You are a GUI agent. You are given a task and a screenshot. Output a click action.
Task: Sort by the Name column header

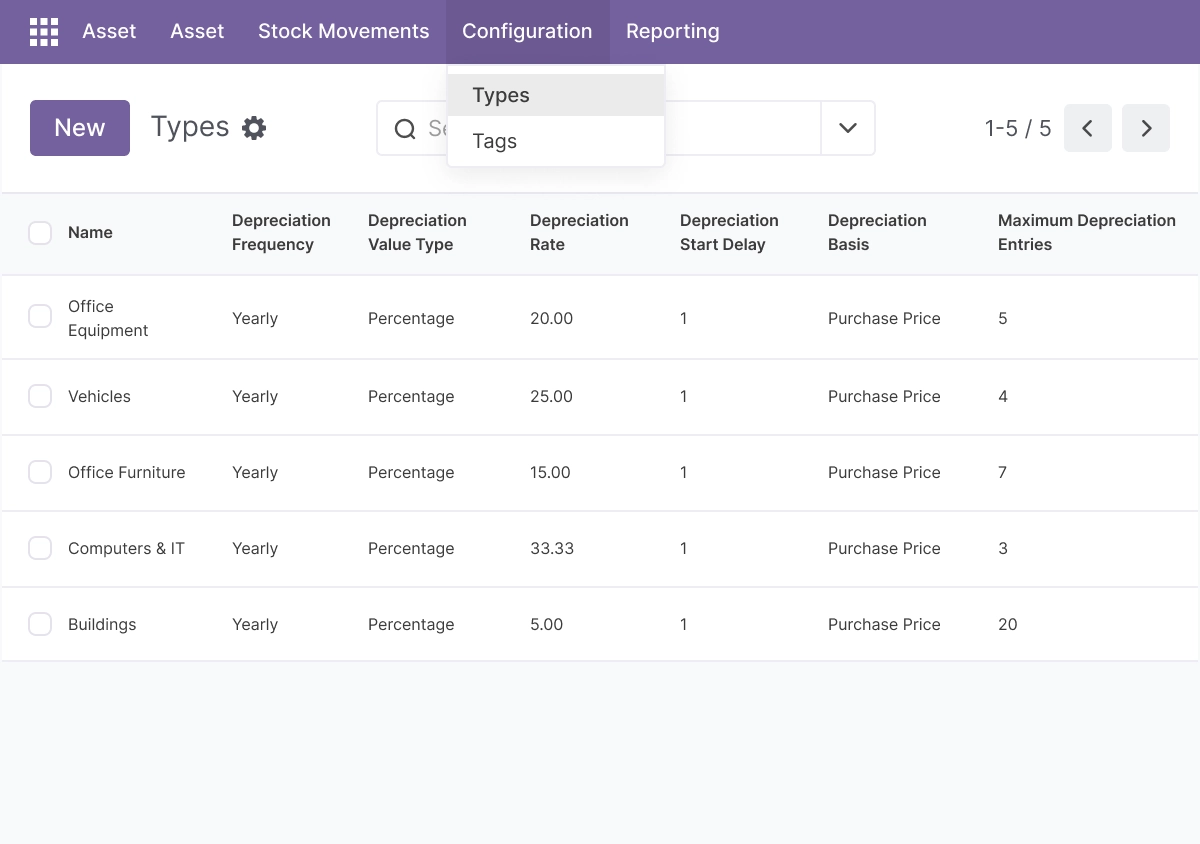[90, 232]
